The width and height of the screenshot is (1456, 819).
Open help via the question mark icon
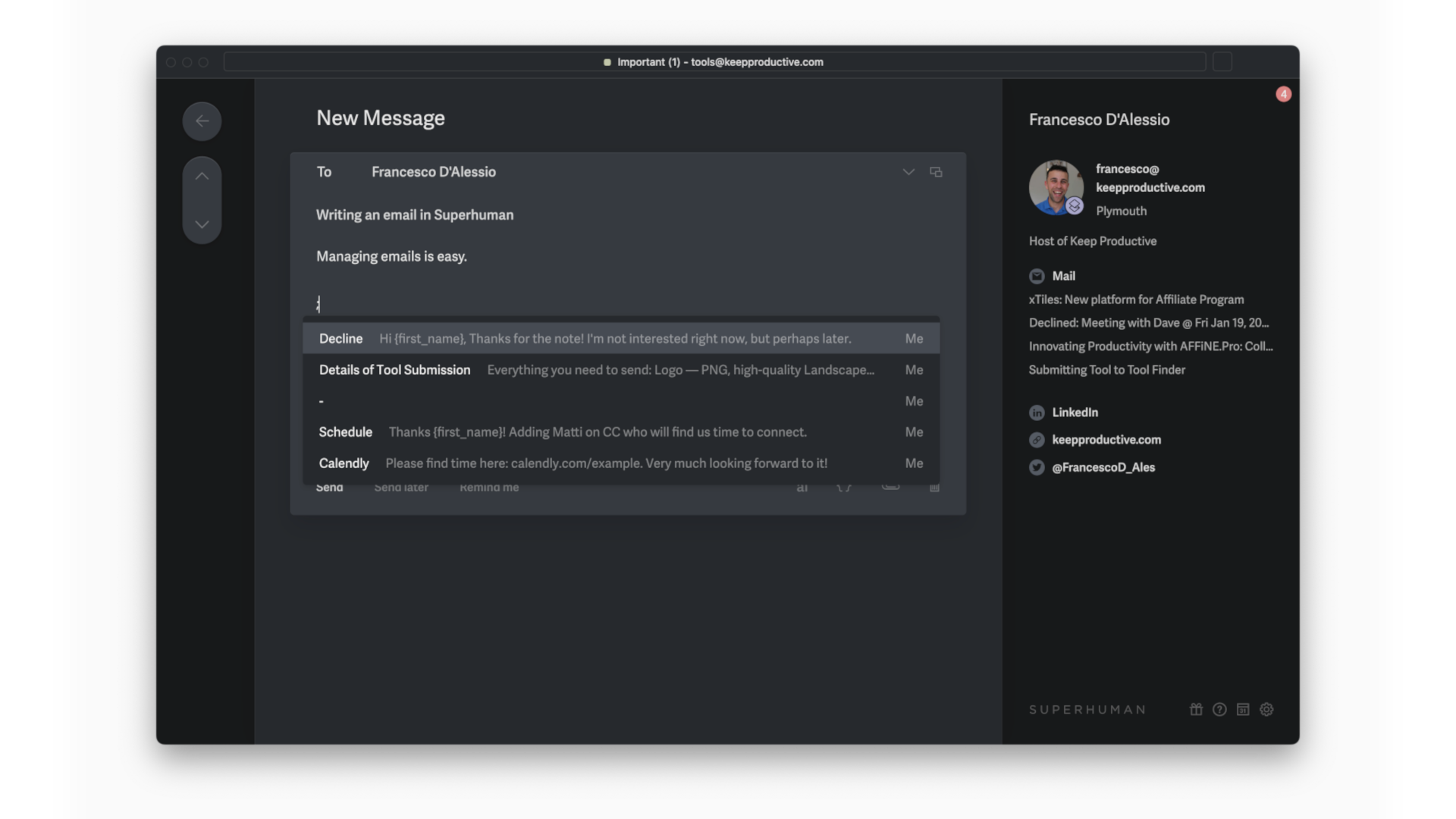coord(1219,710)
